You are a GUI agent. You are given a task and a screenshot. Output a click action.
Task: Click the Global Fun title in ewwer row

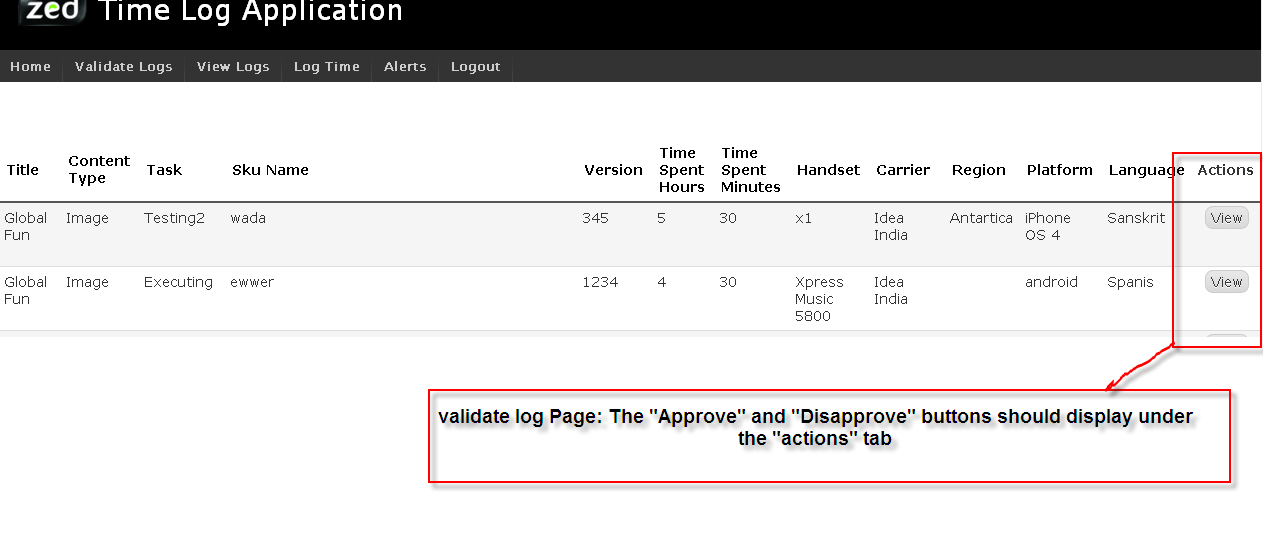[25, 290]
